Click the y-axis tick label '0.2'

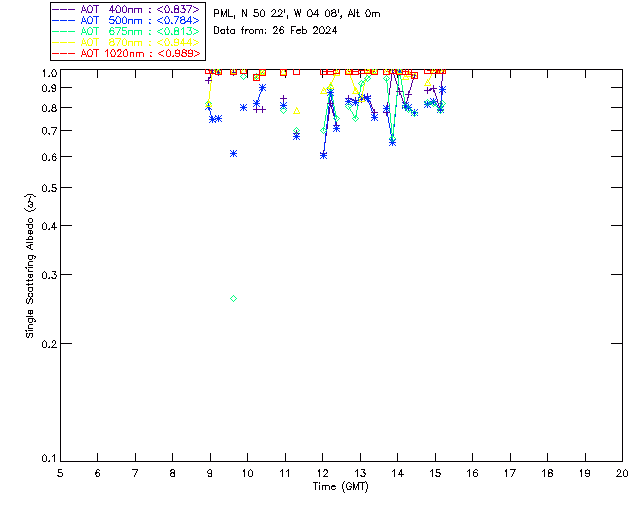[49, 344]
